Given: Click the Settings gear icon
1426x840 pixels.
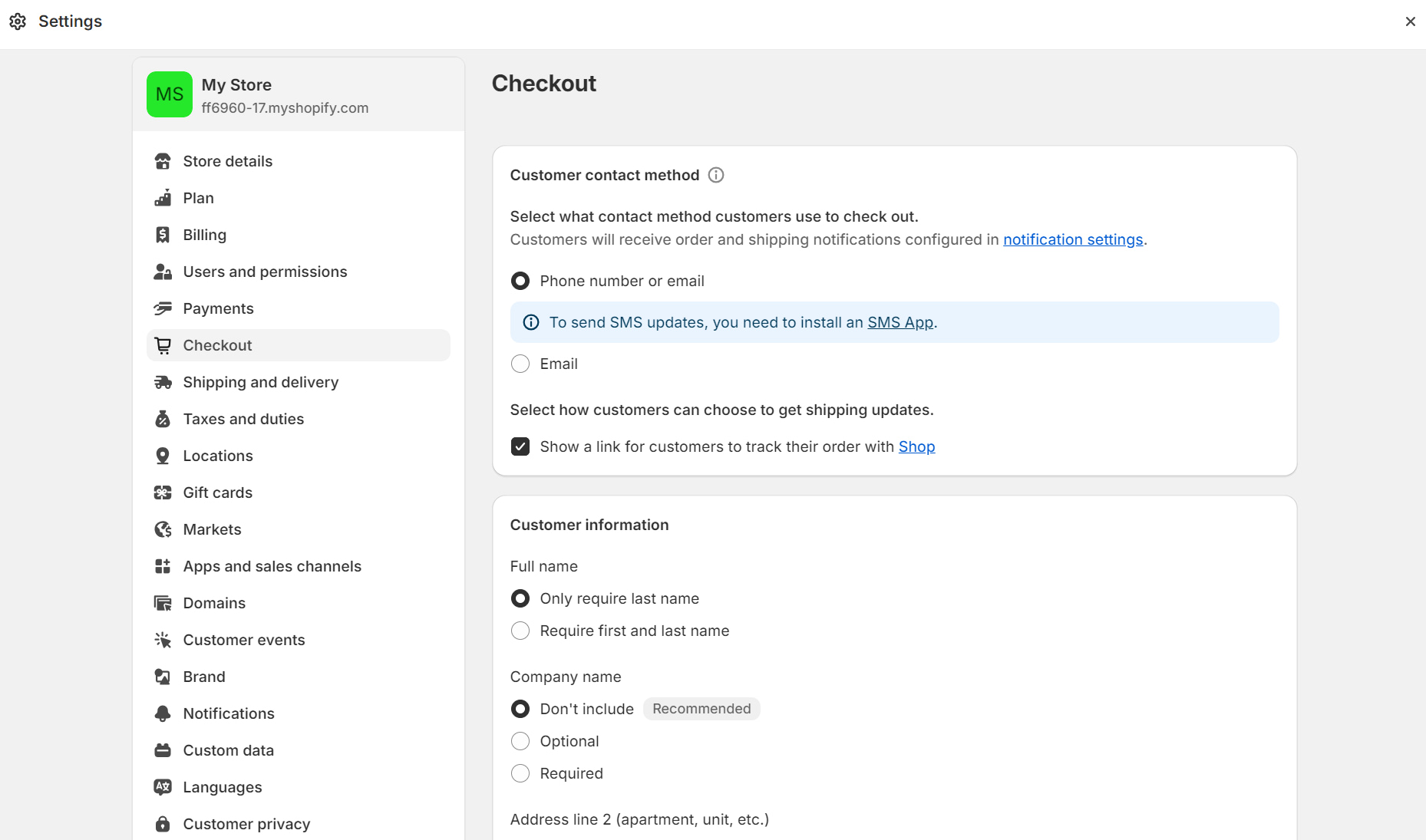Looking at the screenshot, I should tap(17, 21).
